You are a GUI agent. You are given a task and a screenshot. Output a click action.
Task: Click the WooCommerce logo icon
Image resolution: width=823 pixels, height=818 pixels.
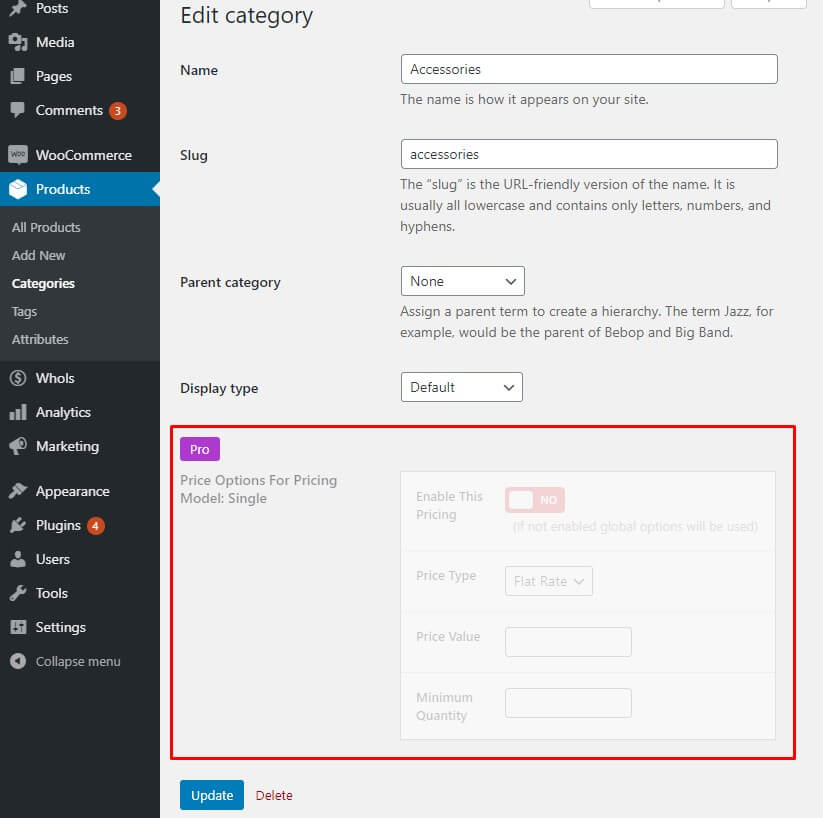[18, 155]
